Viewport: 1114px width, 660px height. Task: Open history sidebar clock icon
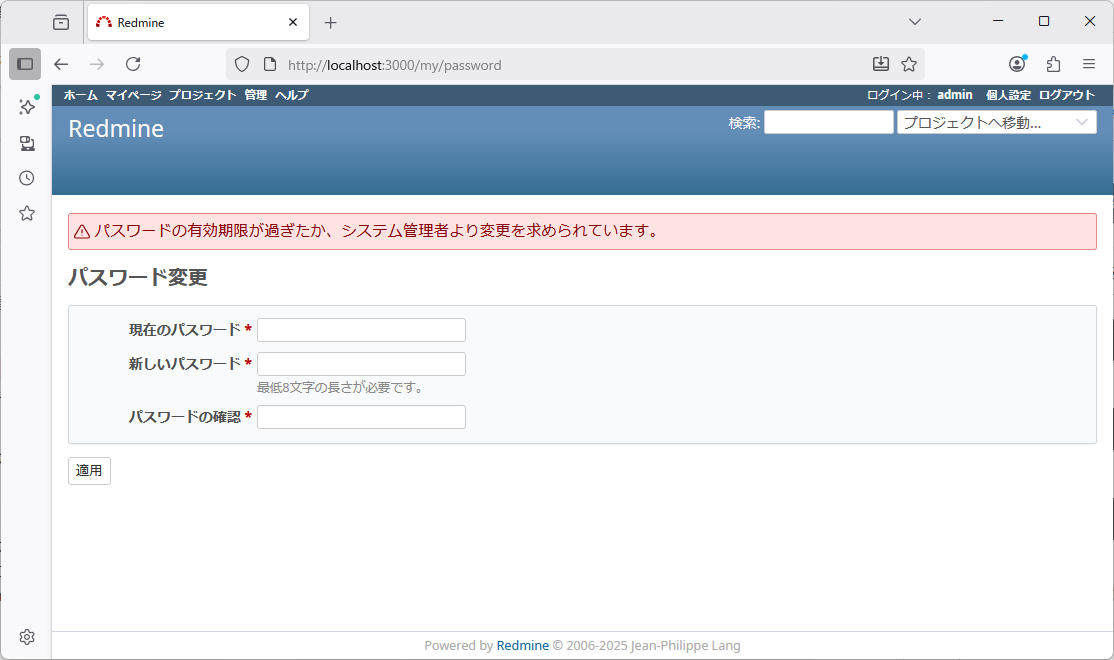click(27, 178)
